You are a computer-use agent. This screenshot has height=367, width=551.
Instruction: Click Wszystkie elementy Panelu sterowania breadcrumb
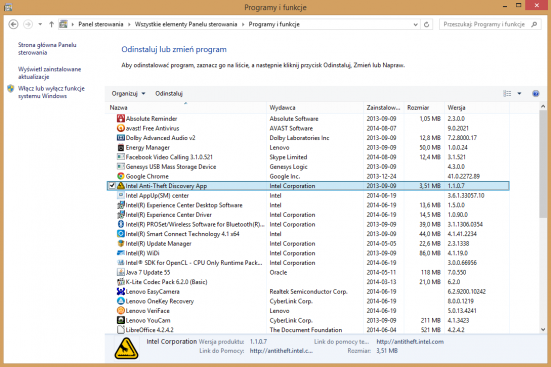[x=186, y=24]
